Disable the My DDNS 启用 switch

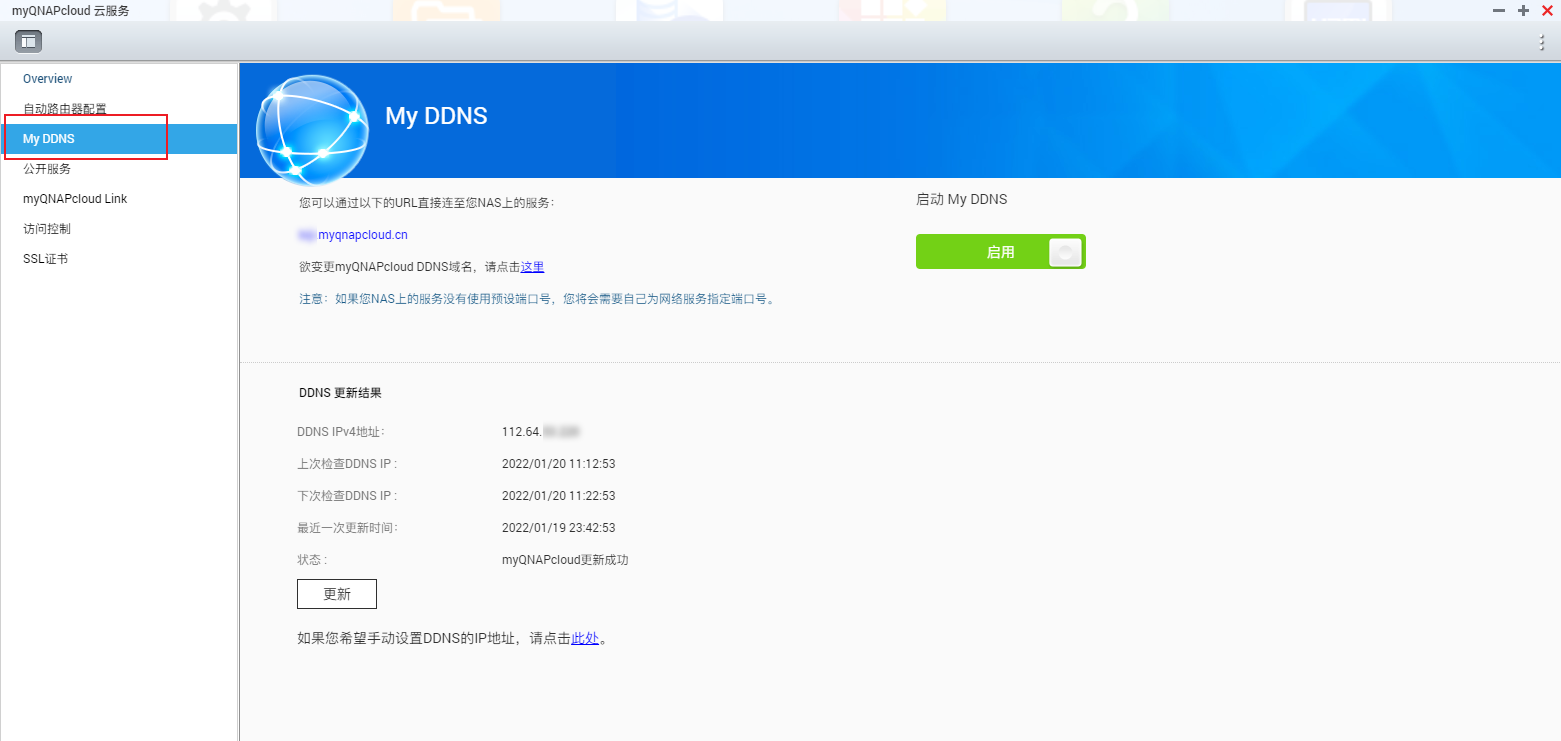pyautogui.click(x=1000, y=252)
